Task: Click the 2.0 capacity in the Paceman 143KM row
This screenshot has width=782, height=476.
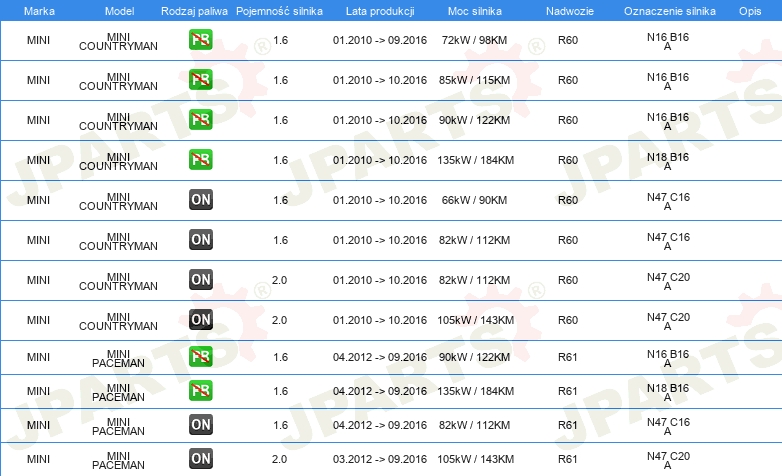Action: [x=279, y=459]
